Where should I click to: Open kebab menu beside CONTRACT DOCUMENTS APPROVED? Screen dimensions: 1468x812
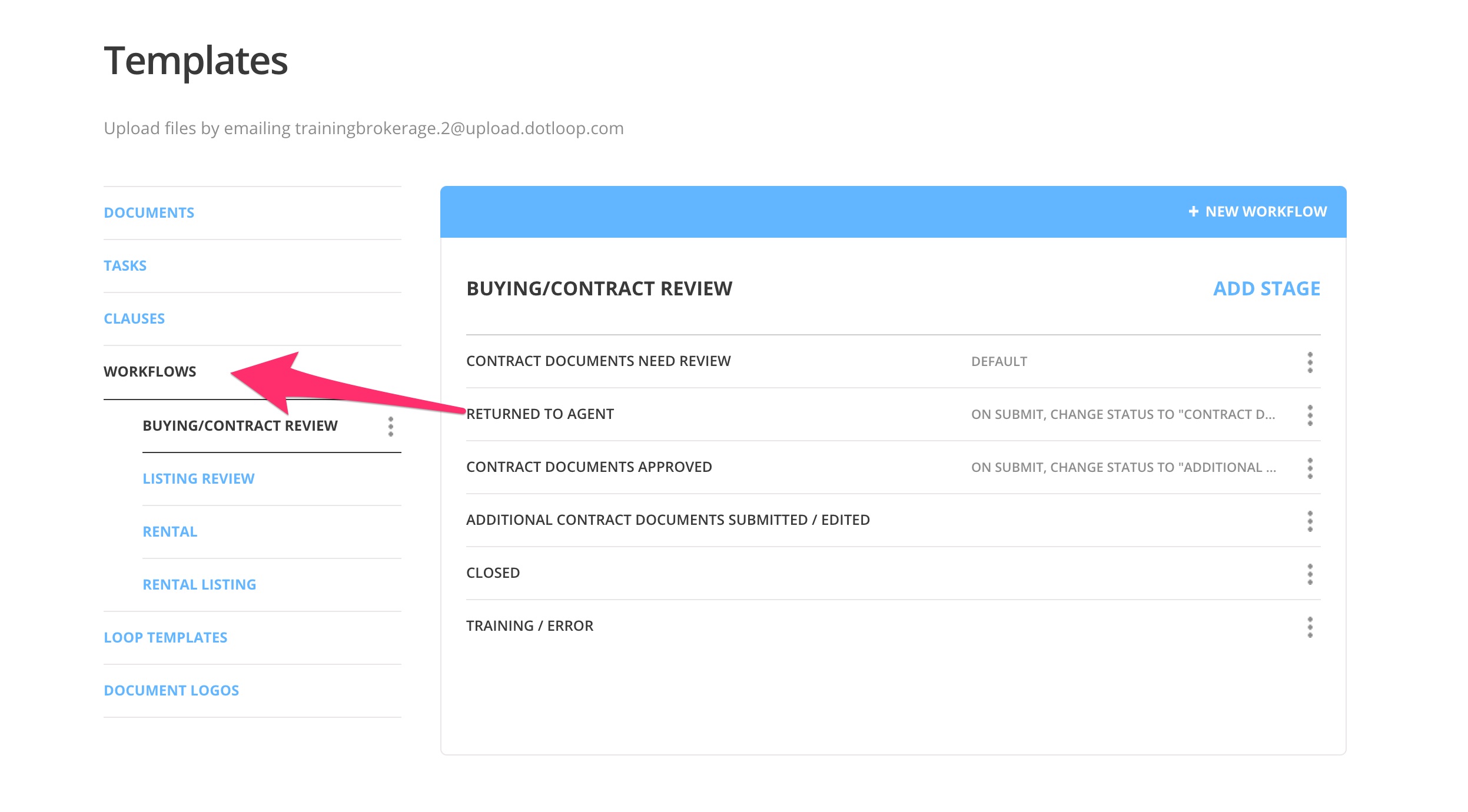pyautogui.click(x=1310, y=470)
